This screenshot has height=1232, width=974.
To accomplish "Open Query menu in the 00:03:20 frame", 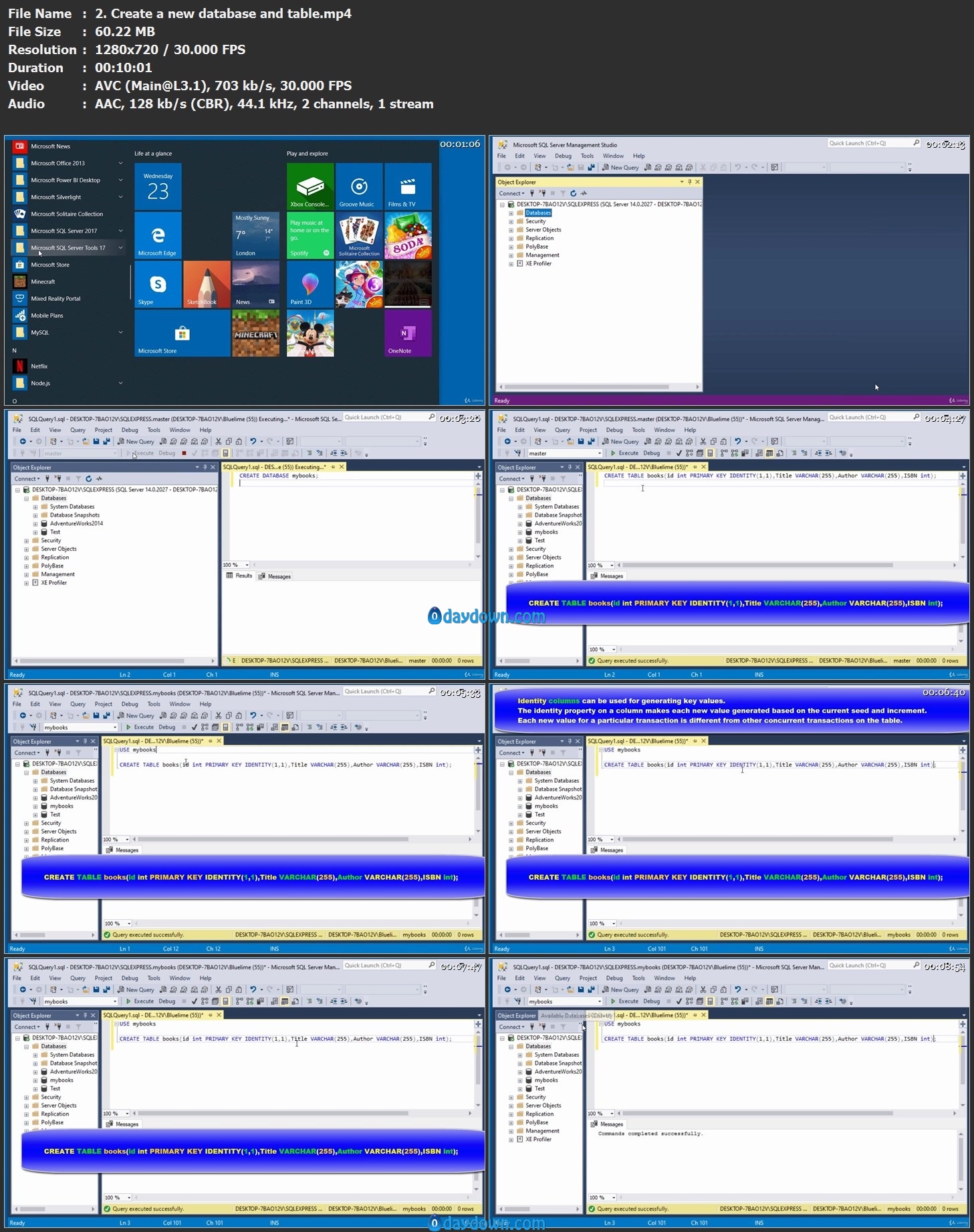I will point(78,430).
